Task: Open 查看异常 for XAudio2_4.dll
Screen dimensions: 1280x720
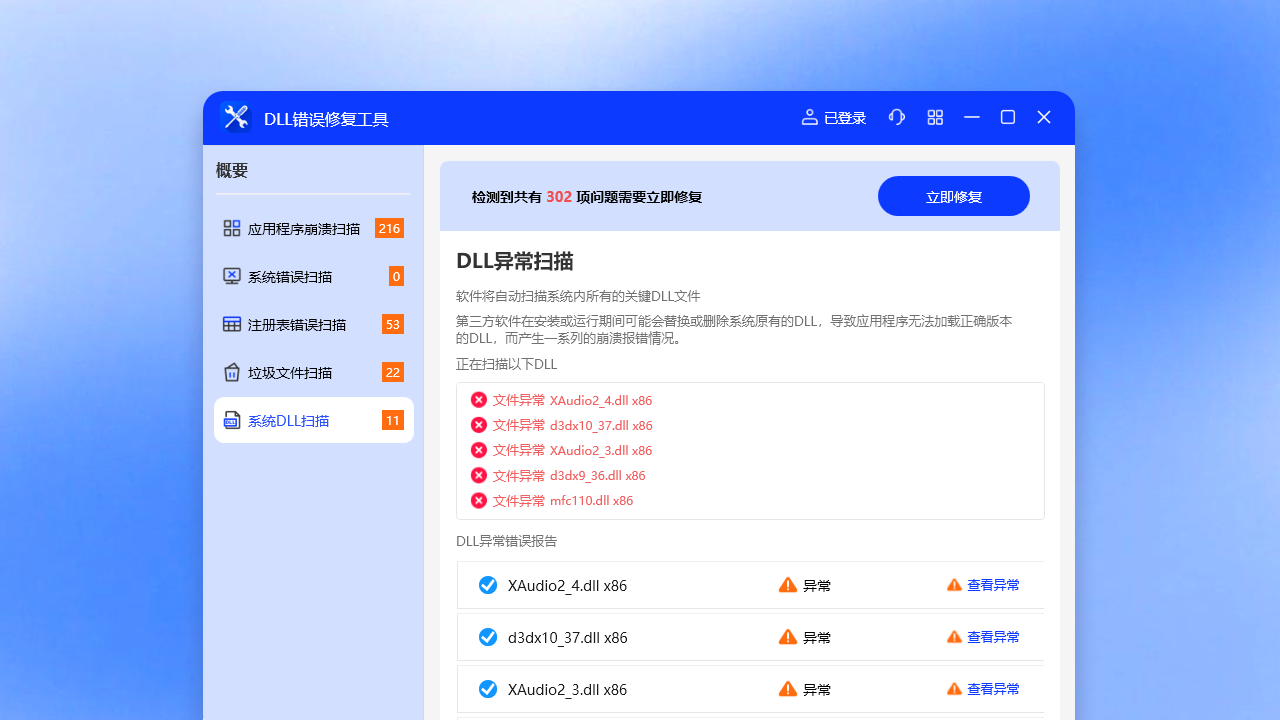Action: click(x=994, y=584)
